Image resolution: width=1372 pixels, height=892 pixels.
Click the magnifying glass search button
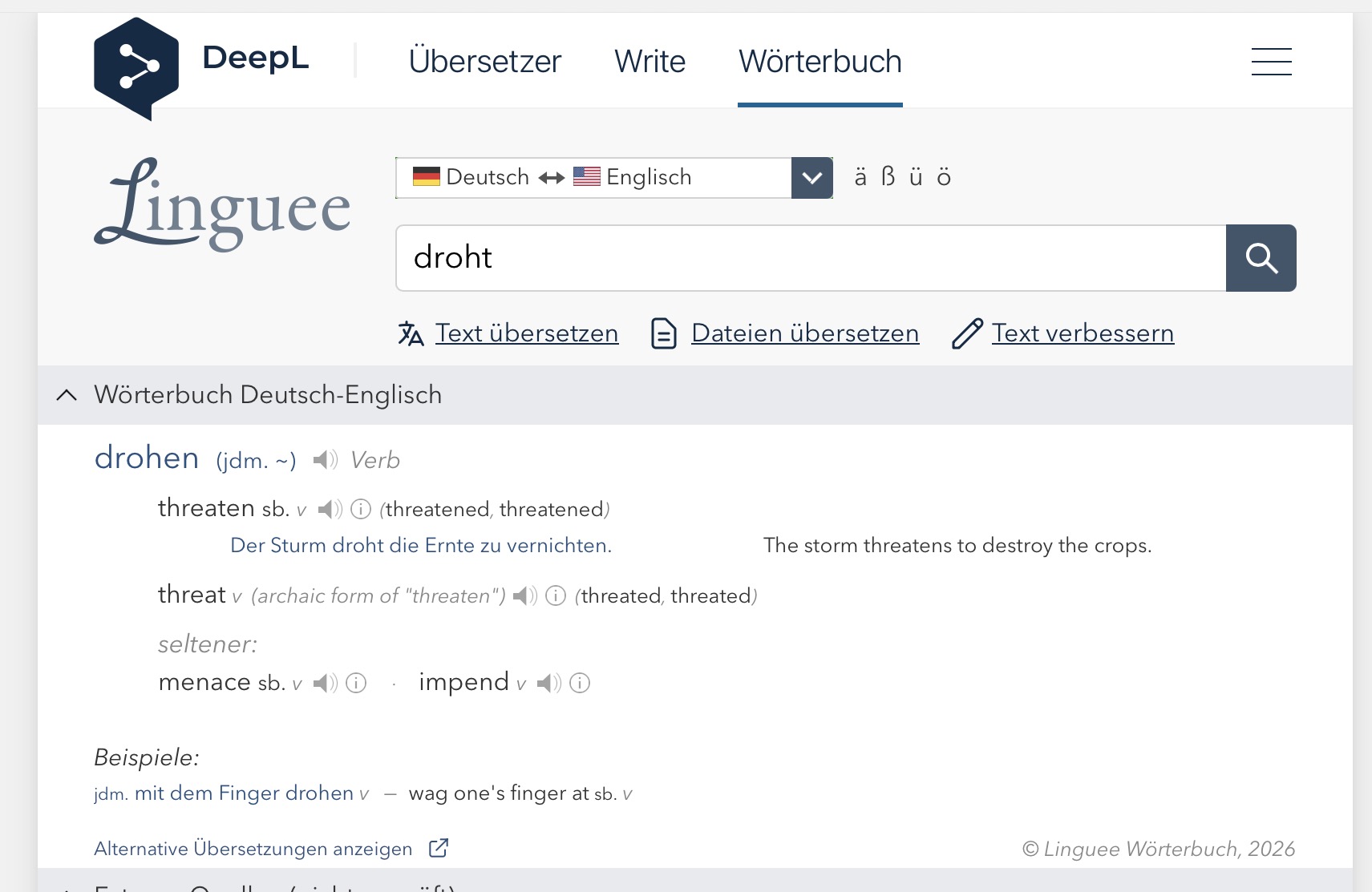[1261, 258]
